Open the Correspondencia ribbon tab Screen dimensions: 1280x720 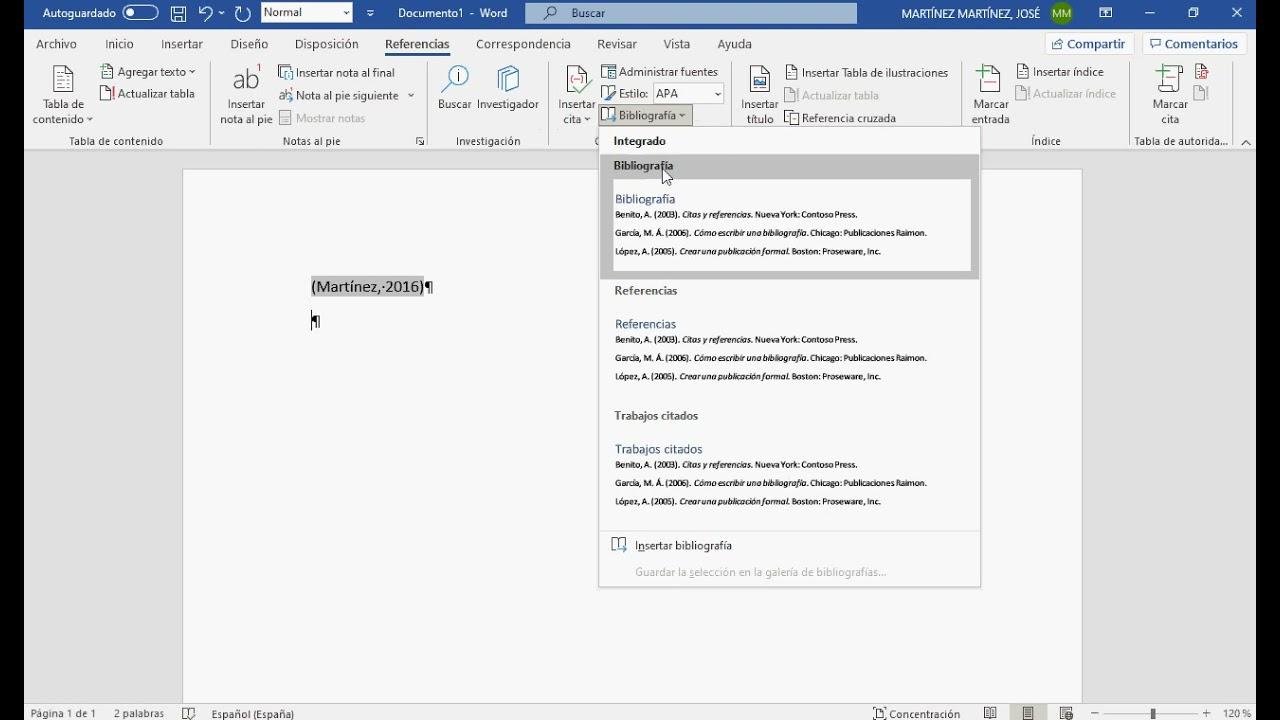point(523,44)
